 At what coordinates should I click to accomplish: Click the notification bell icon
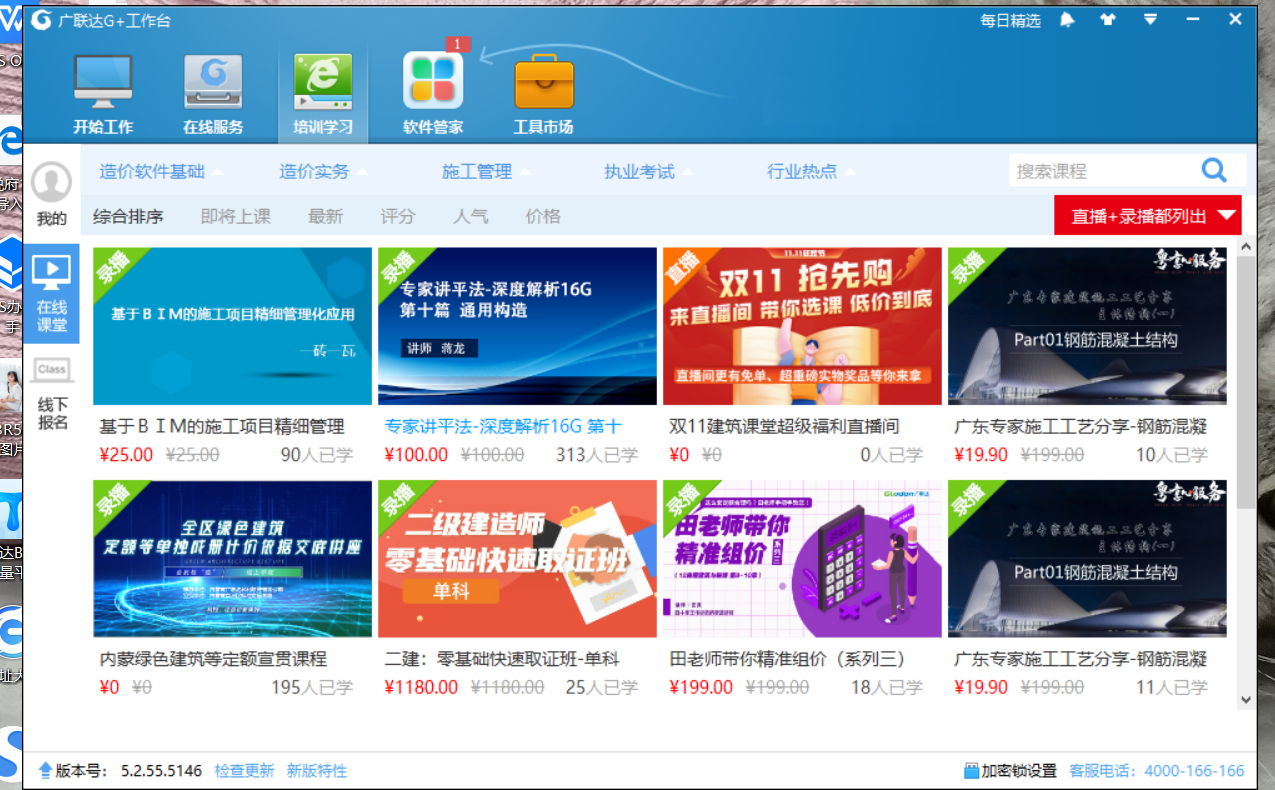tap(1067, 20)
